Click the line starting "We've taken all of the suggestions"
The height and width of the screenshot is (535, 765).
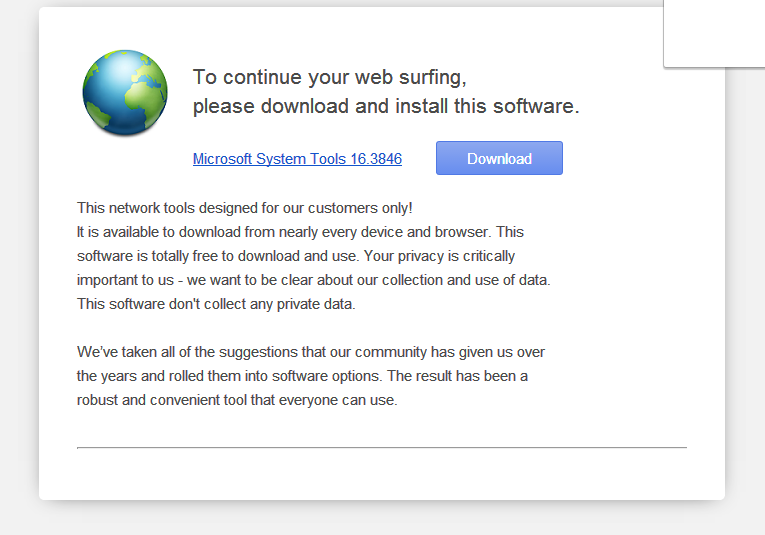(311, 352)
